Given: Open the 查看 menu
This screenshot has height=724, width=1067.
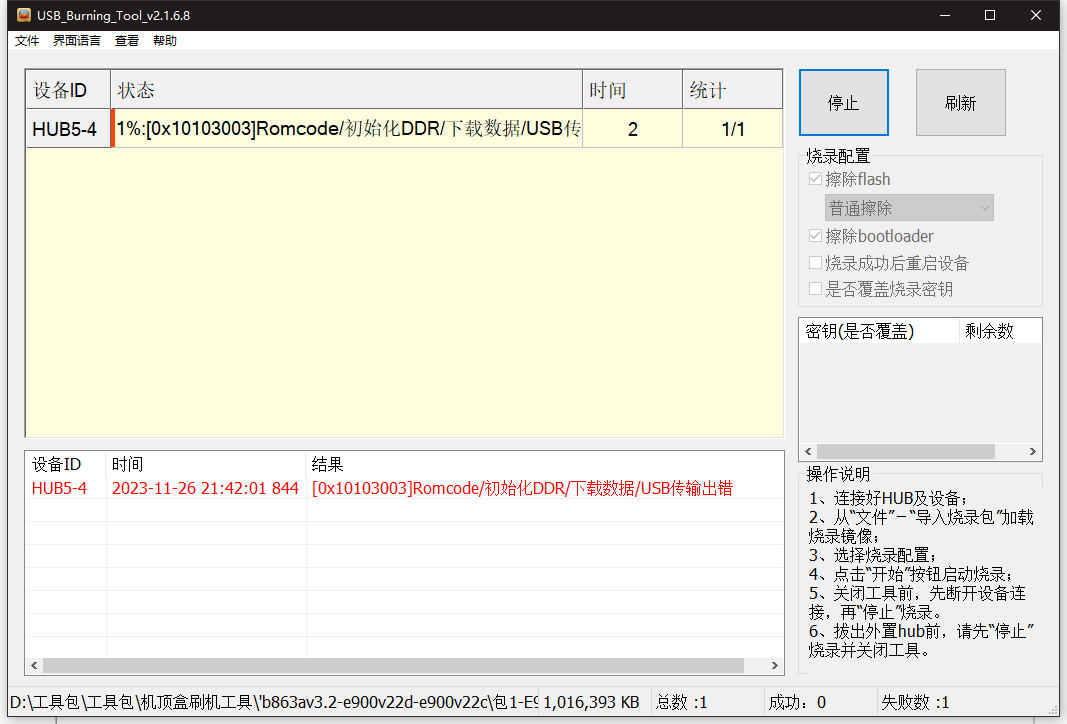Looking at the screenshot, I should [127, 41].
